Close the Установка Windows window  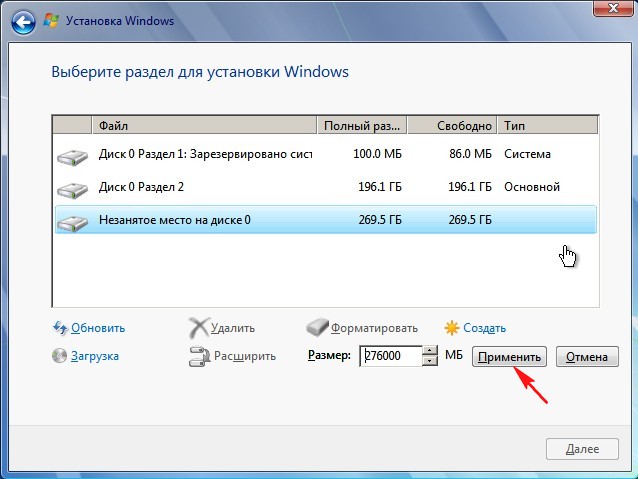613,8
